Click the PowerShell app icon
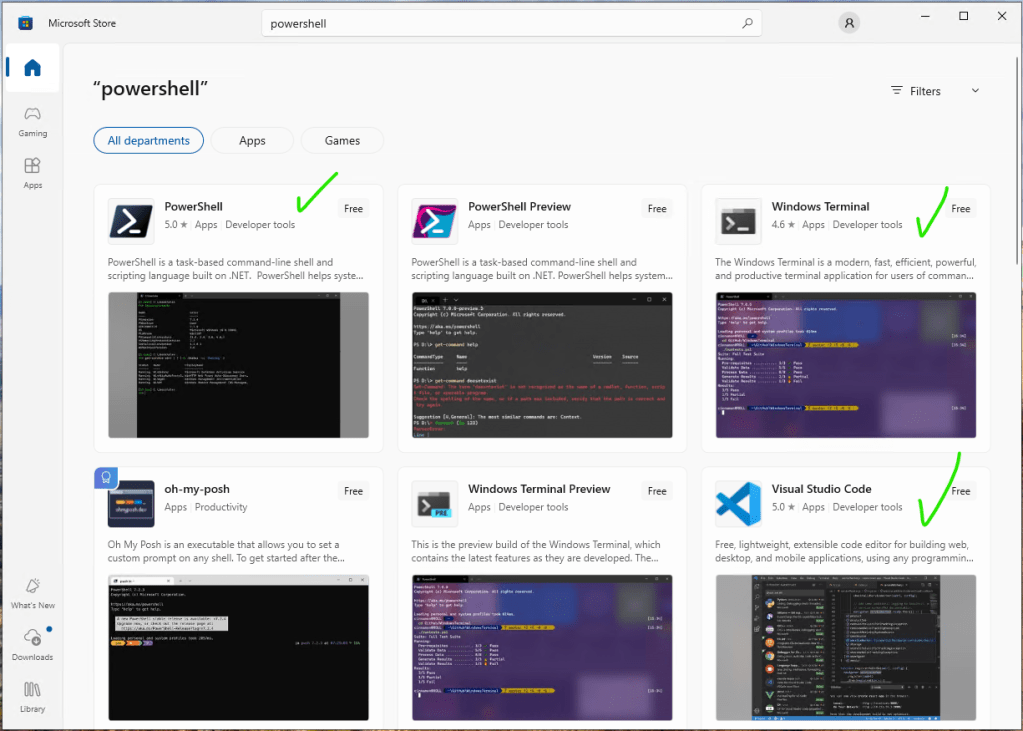The width and height of the screenshot is (1023, 731). [131, 221]
